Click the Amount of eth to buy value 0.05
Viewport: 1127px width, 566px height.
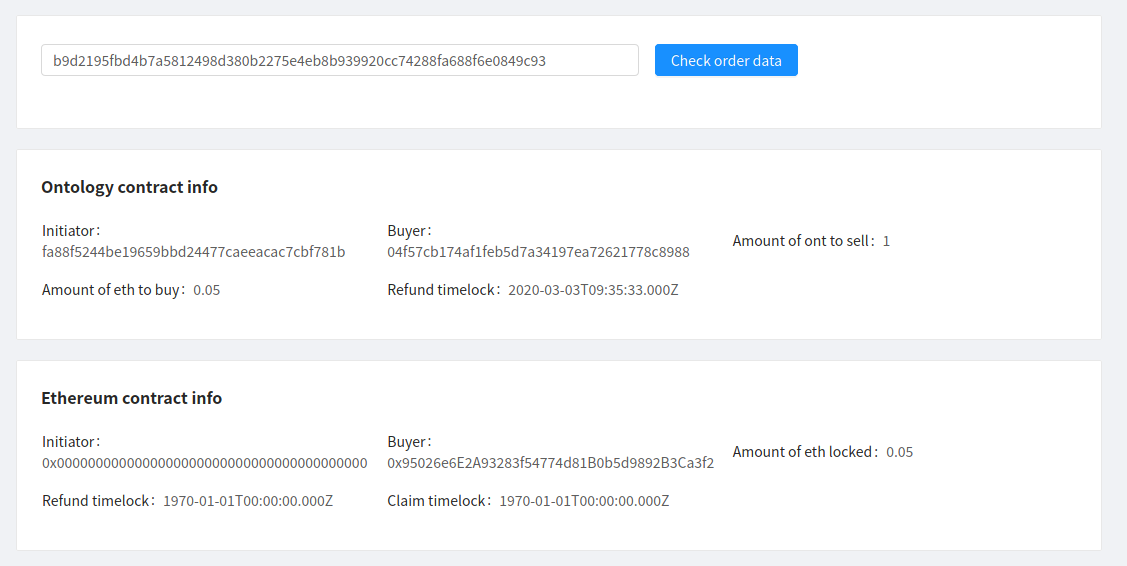click(x=207, y=291)
